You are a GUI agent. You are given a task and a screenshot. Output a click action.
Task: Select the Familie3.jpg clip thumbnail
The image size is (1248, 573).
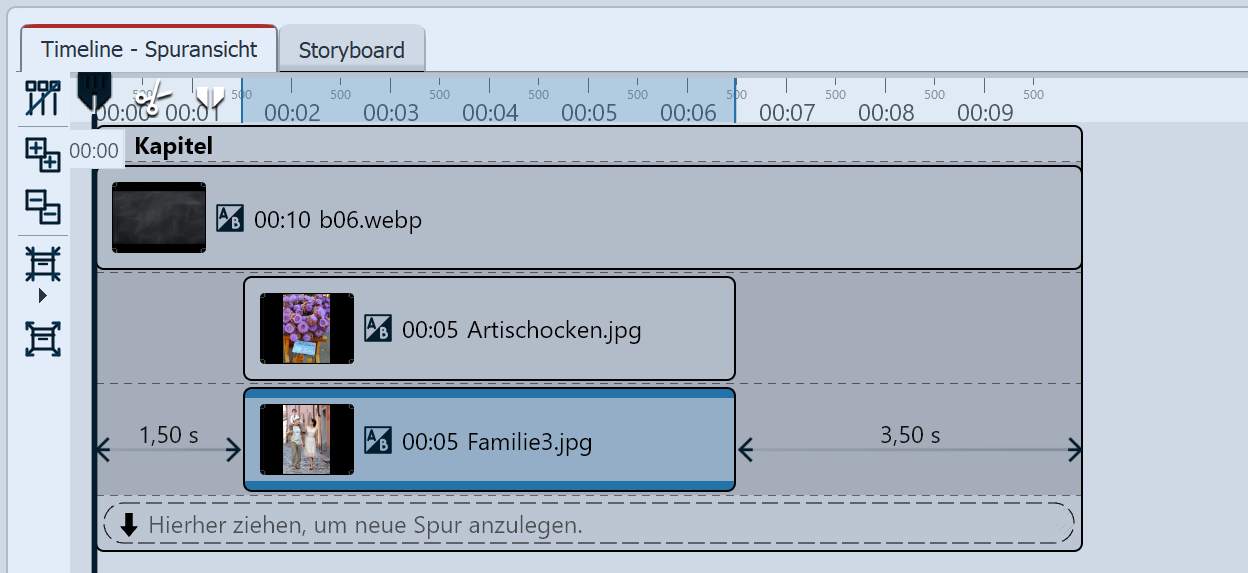coord(306,440)
